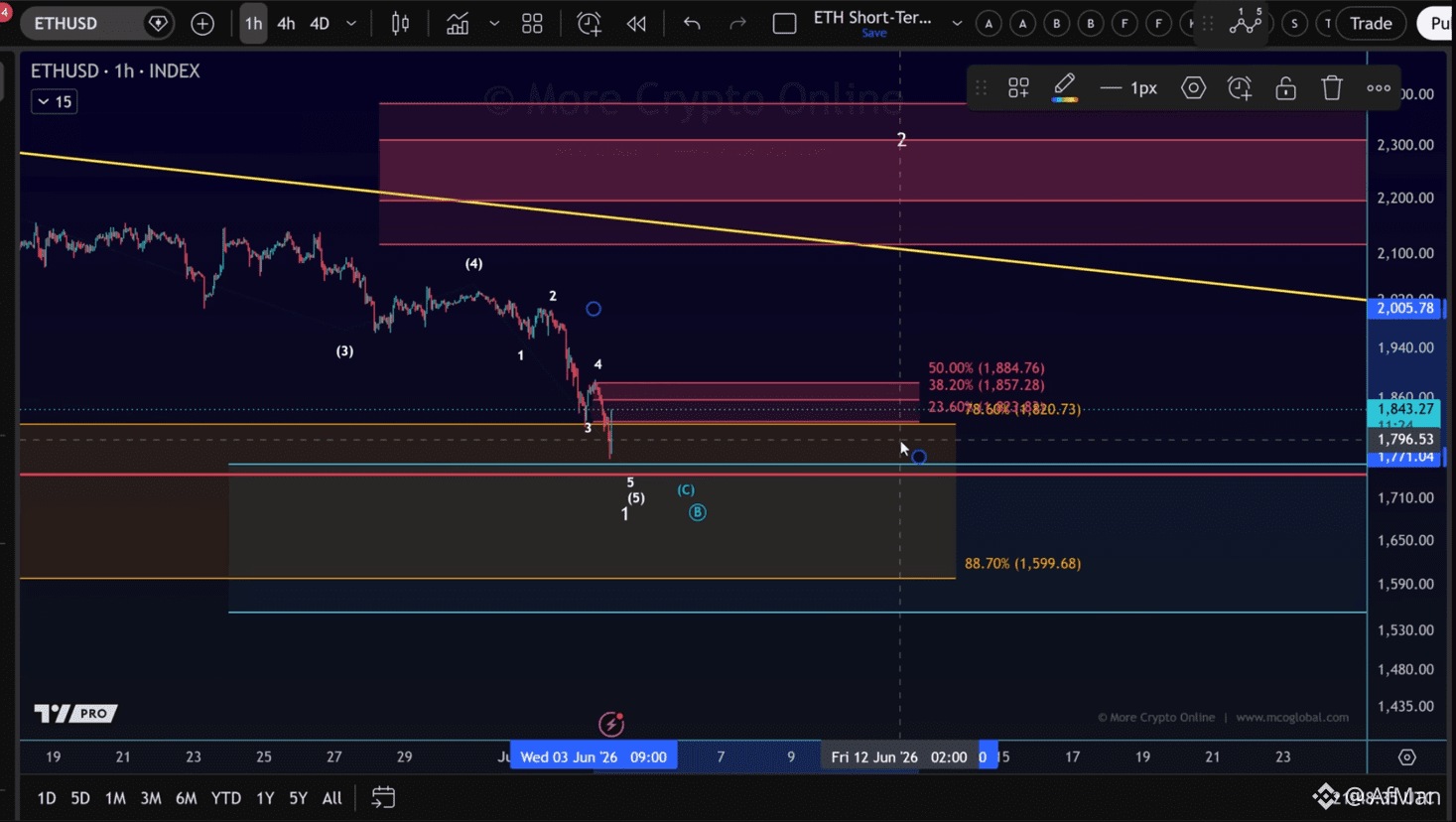Open drawing templates in floating toolbar
This screenshot has height=822, width=1456.
tap(1018, 88)
